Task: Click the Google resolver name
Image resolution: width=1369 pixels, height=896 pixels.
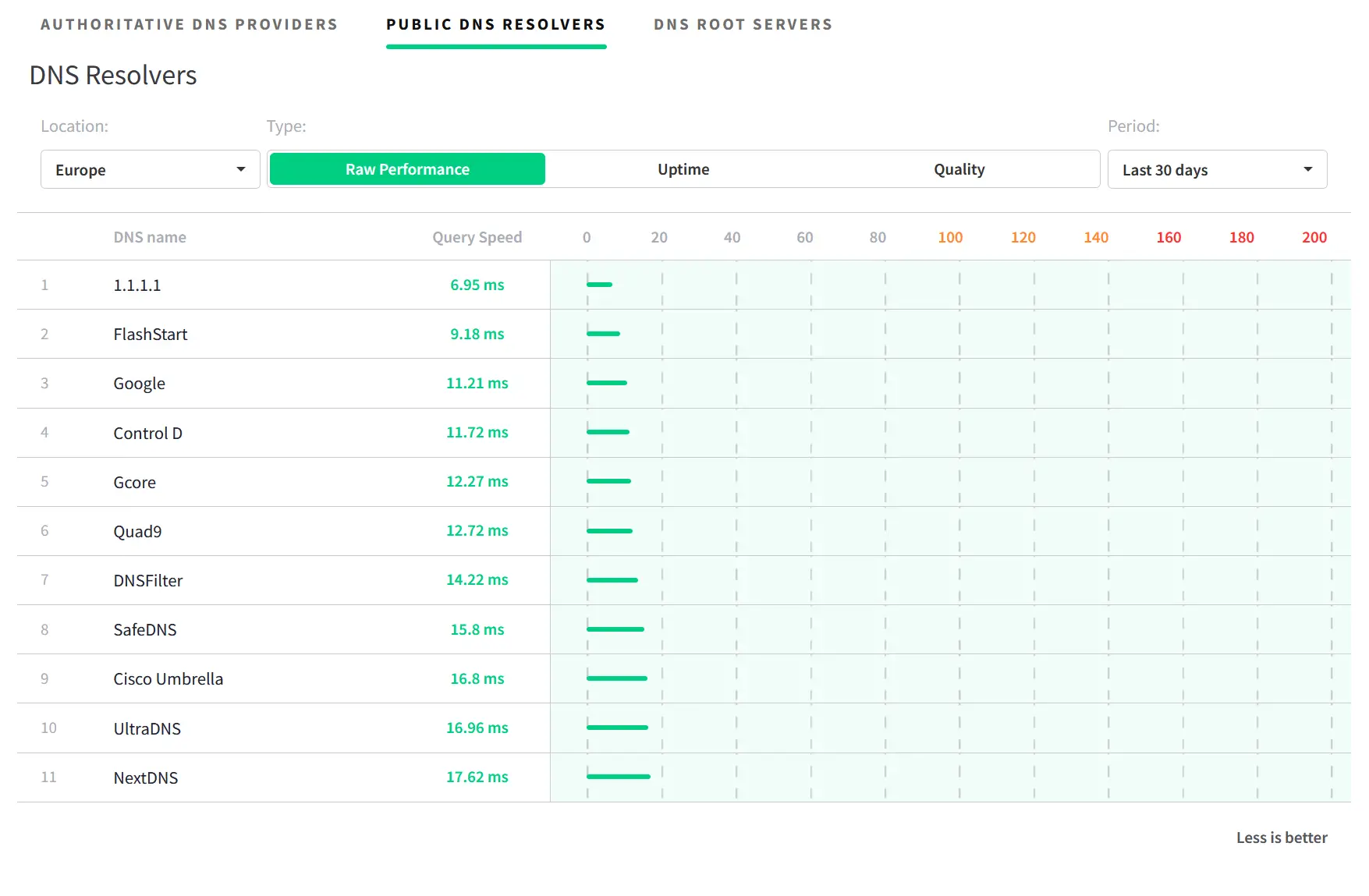Action: [x=140, y=384]
